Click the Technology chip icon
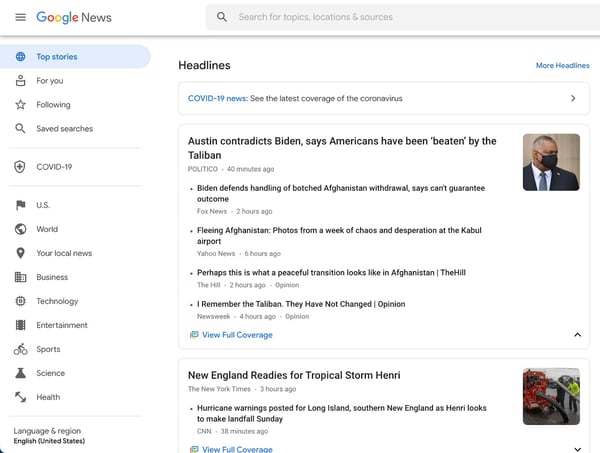 click(x=20, y=301)
